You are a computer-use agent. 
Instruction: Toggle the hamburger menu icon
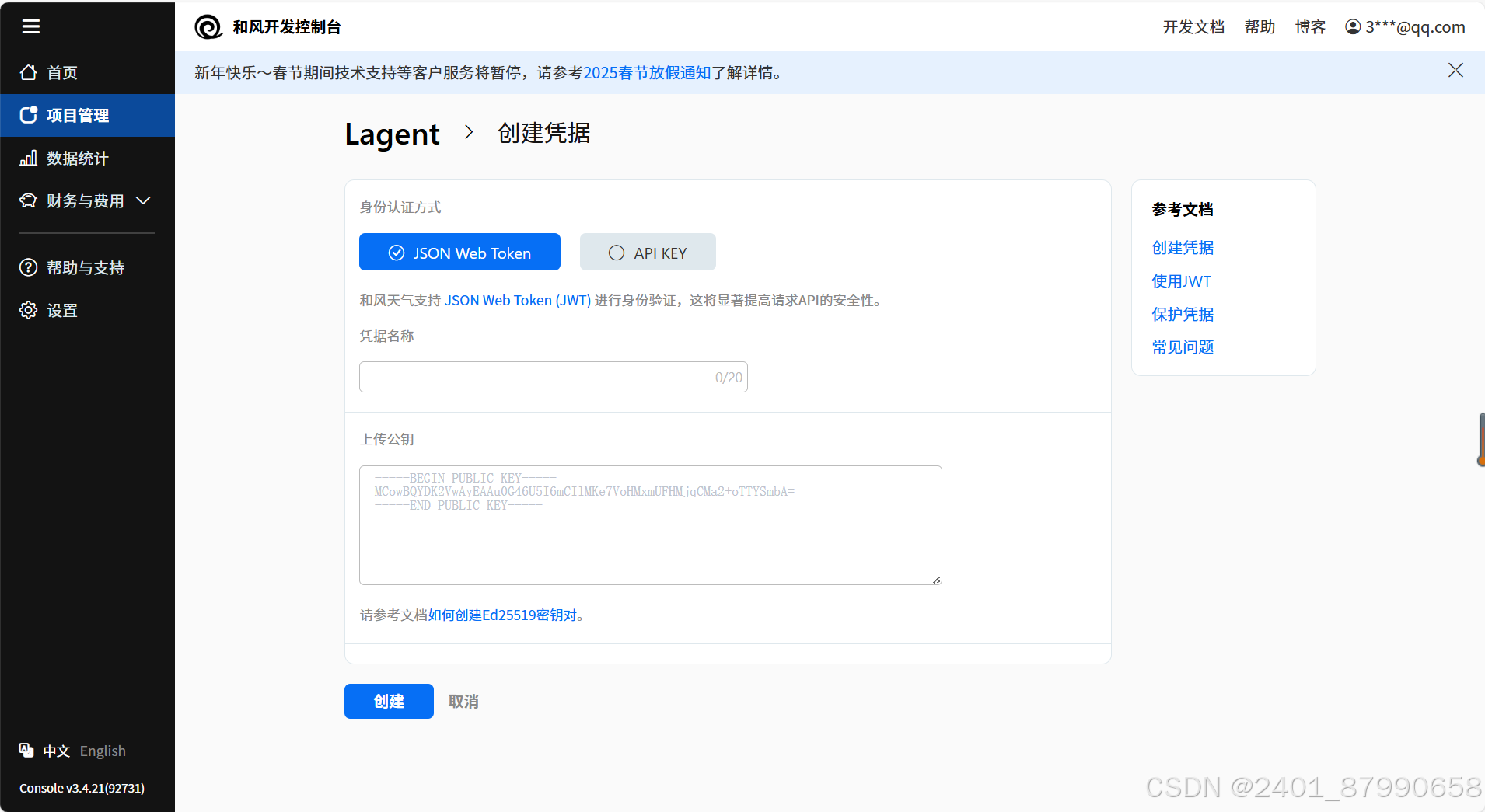[x=31, y=26]
